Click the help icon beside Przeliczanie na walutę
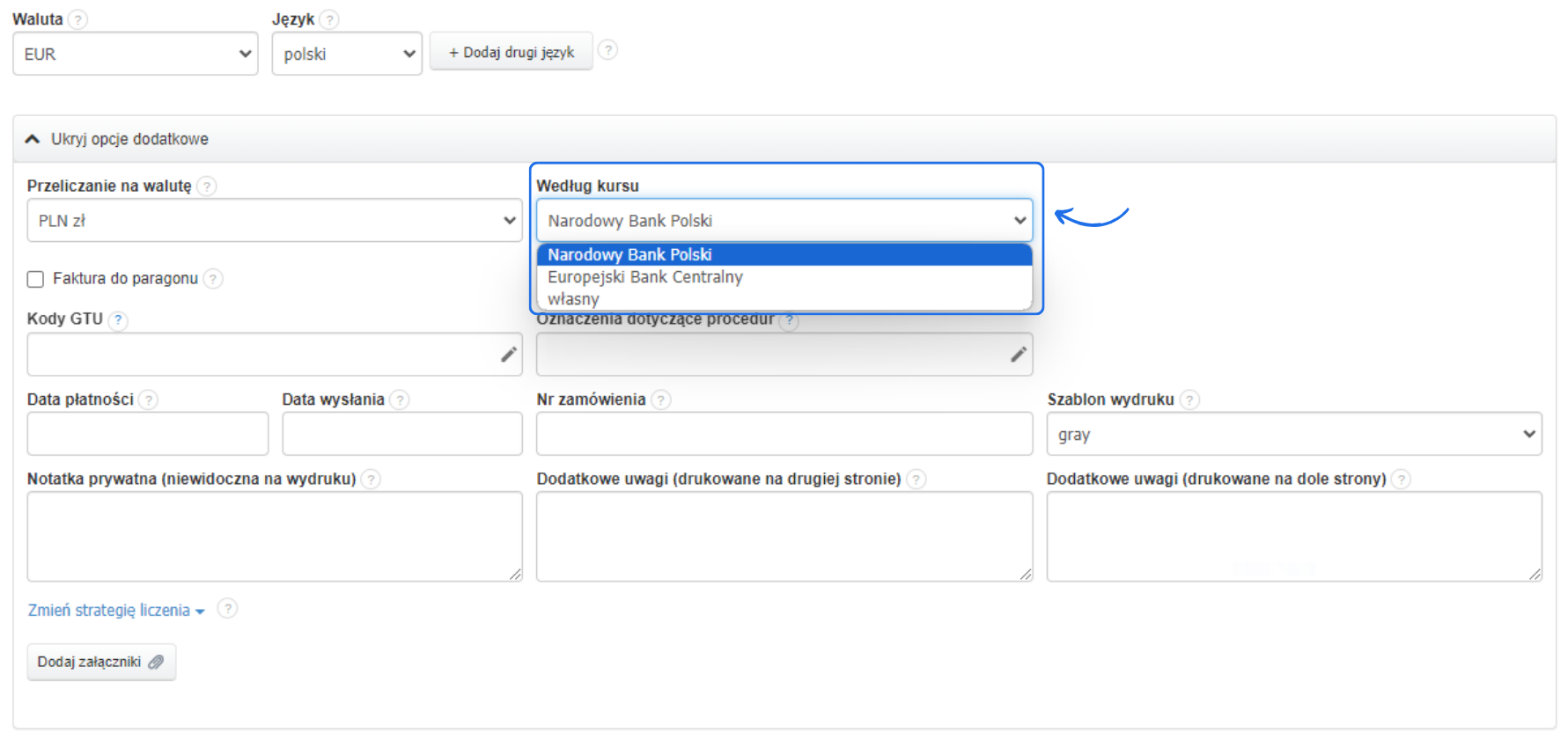 [x=207, y=187]
